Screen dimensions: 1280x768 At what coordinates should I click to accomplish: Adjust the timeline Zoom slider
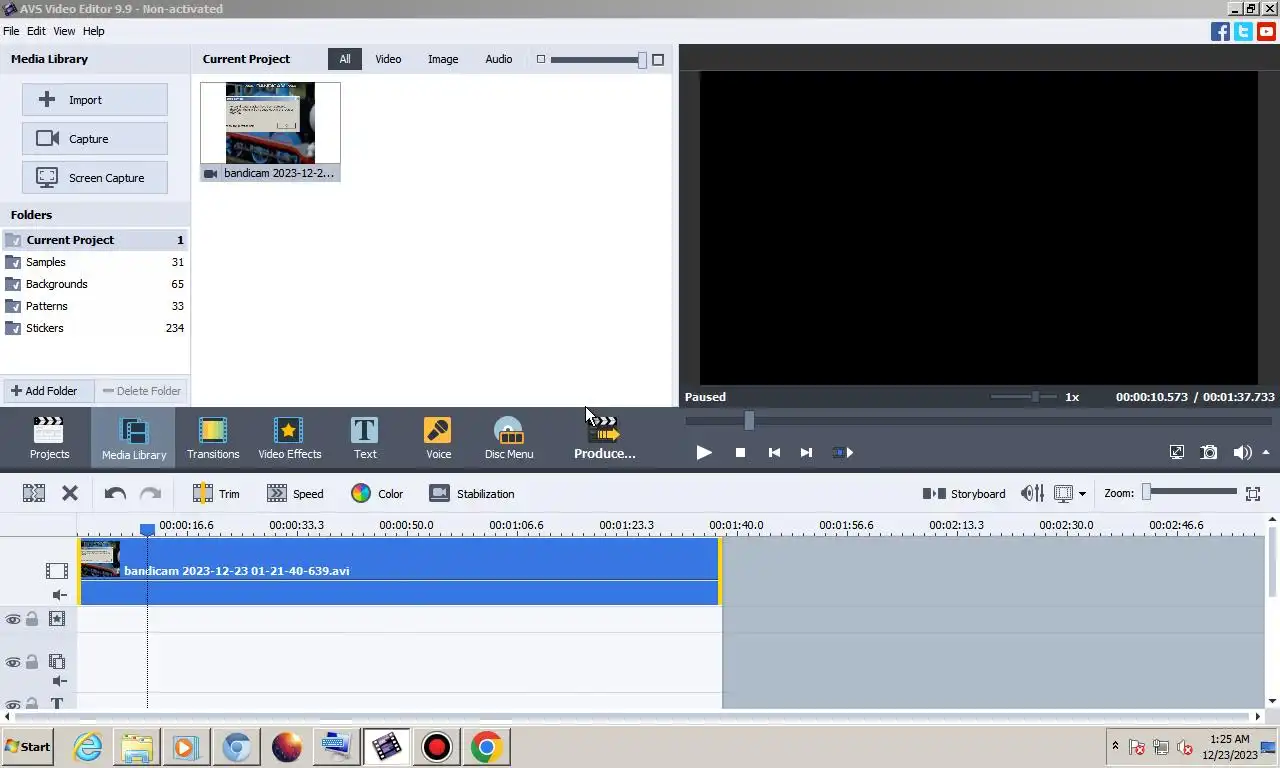(x=1147, y=492)
